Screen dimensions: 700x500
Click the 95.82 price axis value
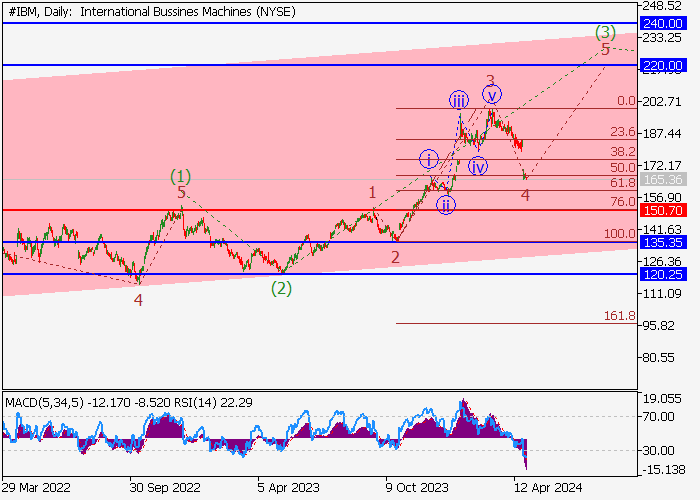[x=658, y=326]
